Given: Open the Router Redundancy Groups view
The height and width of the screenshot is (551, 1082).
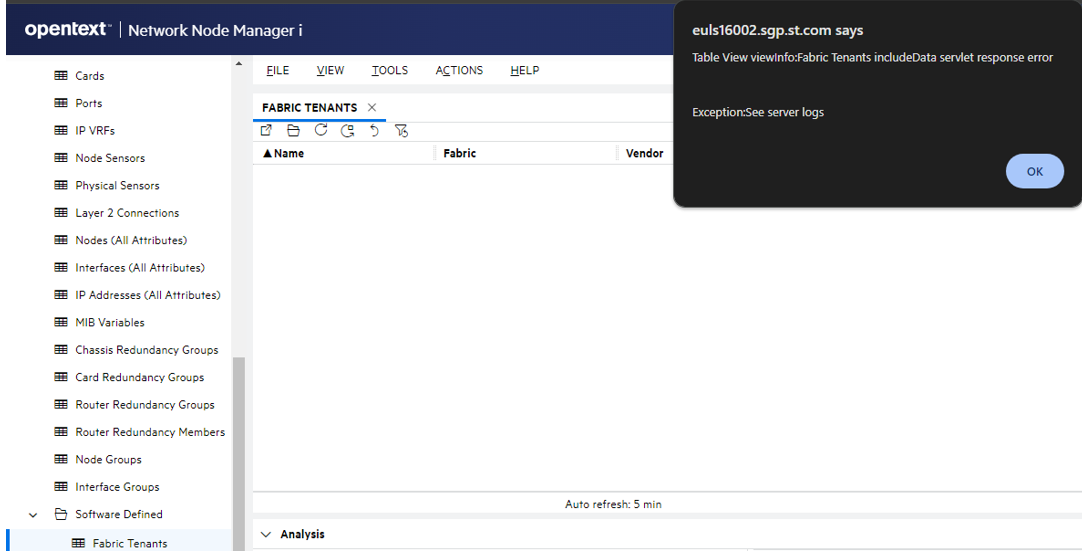Looking at the screenshot, I should pos(145,405).
